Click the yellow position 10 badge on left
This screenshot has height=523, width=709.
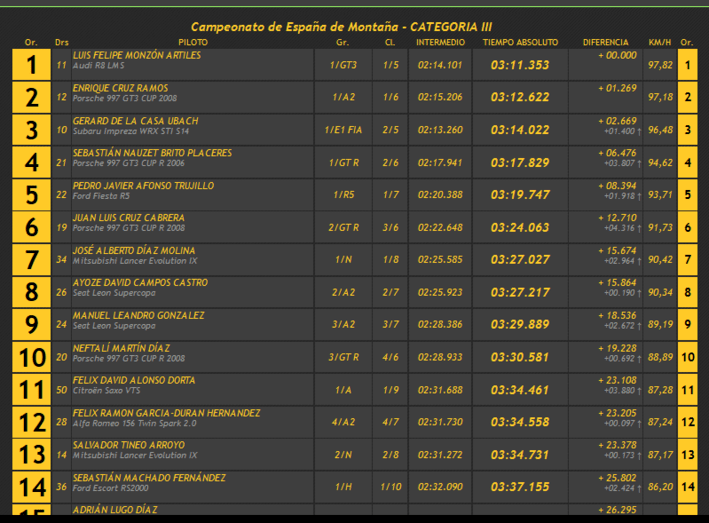(x=32, y=357)
